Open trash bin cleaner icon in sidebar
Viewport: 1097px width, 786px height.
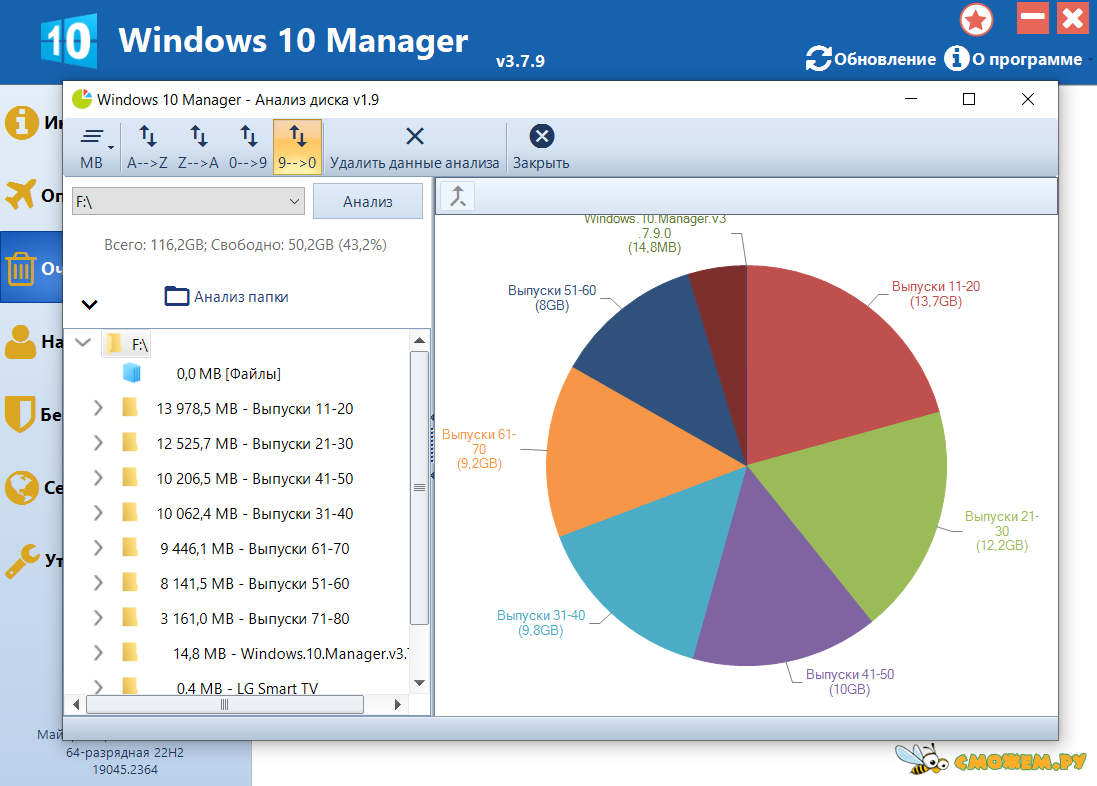point(21,269)
